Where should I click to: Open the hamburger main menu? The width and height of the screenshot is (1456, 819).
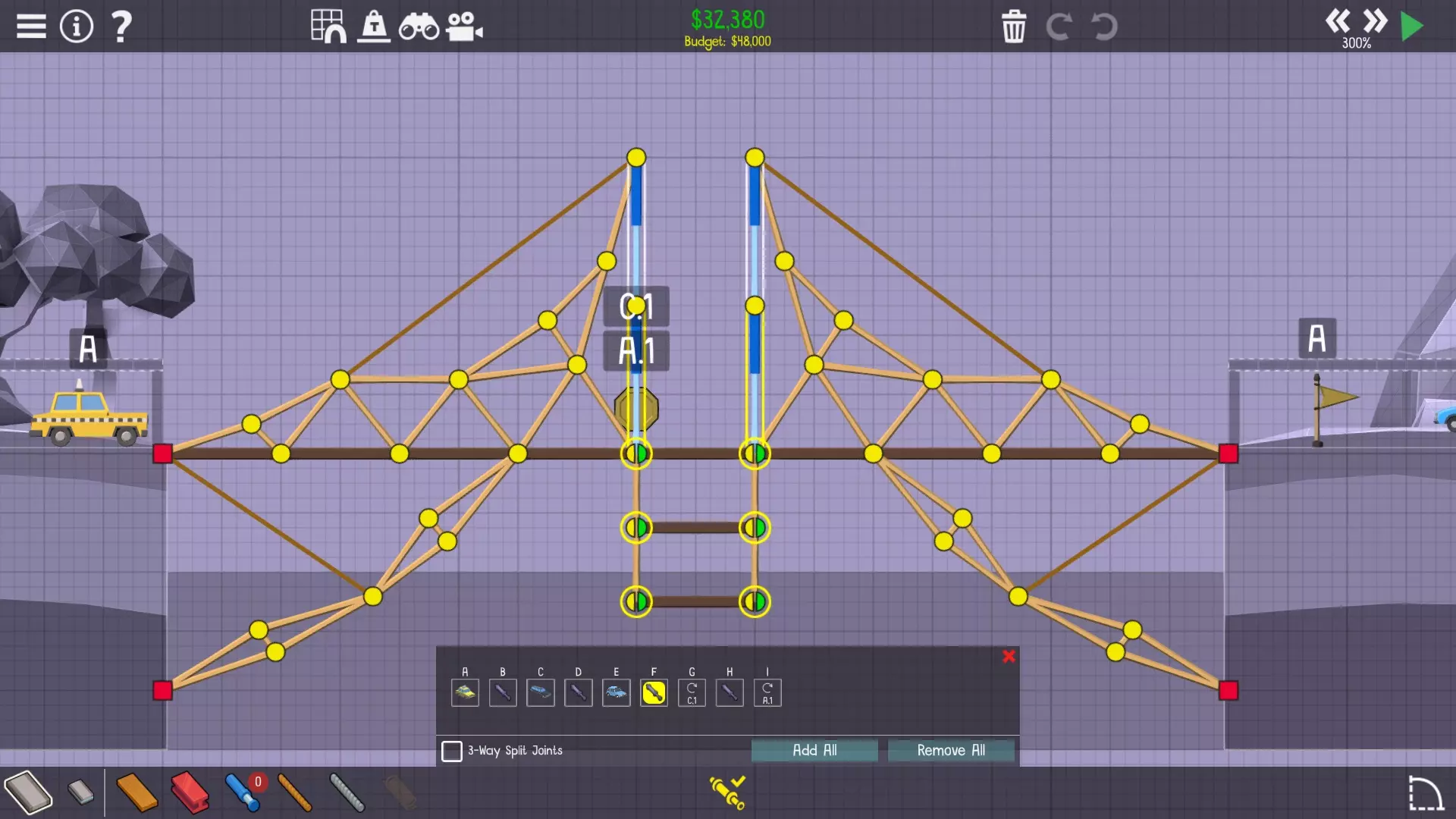click(x=31, y=27)
